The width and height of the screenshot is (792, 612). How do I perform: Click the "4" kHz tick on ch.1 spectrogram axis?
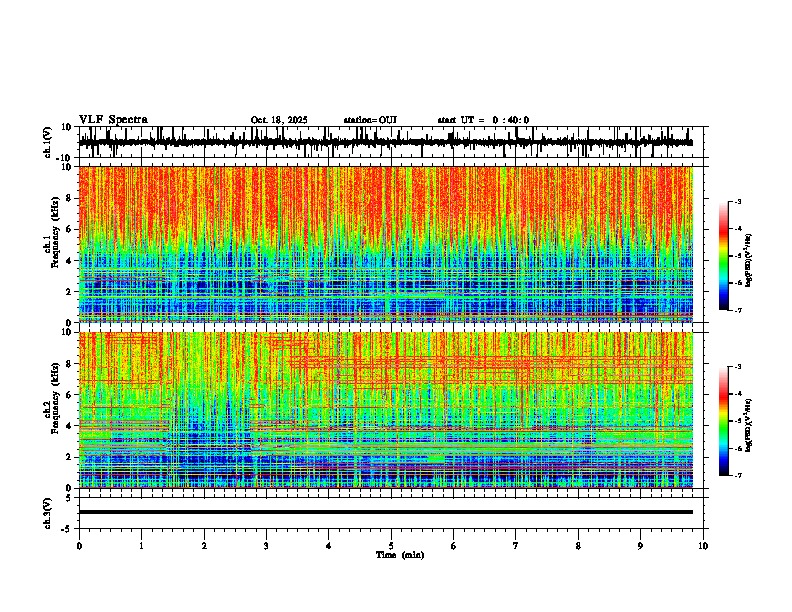click(69, 261)
